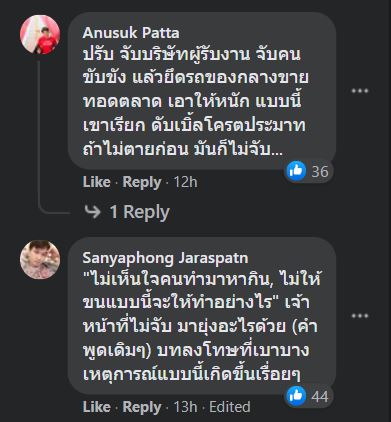The image size is (391, 422).
Task: Show who reacted via the 36 count
Action: coord(320,172)
